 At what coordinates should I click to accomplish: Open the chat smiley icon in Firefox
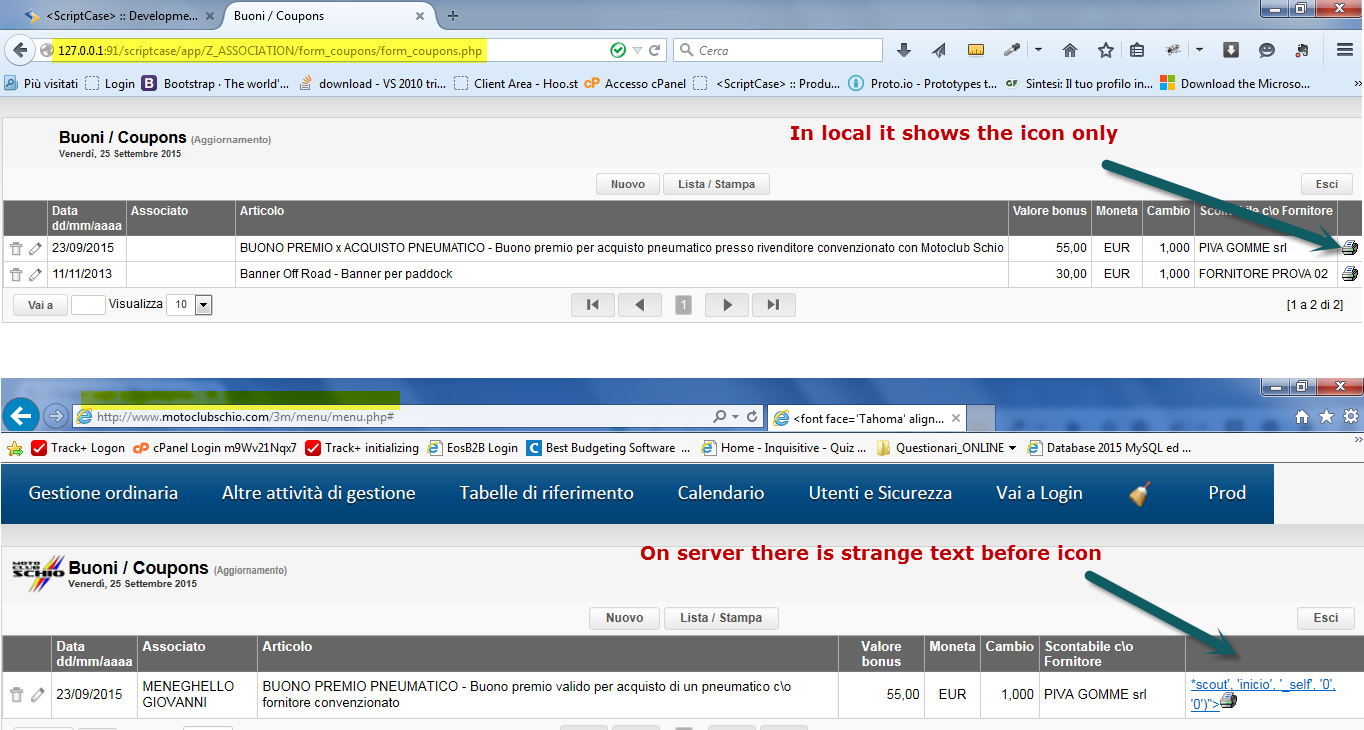pyautogui.click(x=1267, y=50)
